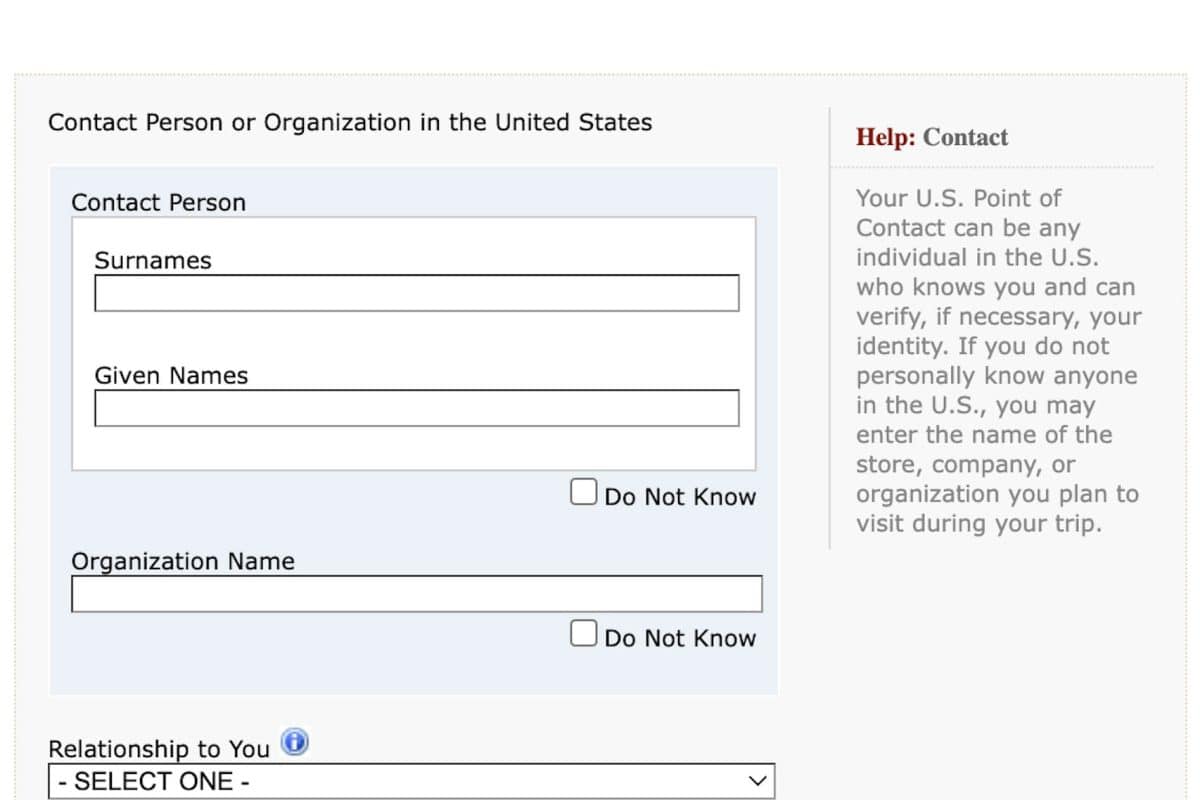Click the Contact Person group label

tap(158, 203)
